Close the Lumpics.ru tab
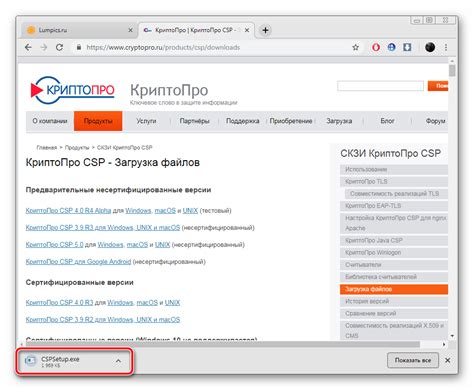Viewport: 474px width, 390px height. pyautogui.click(x=130, y=30)
